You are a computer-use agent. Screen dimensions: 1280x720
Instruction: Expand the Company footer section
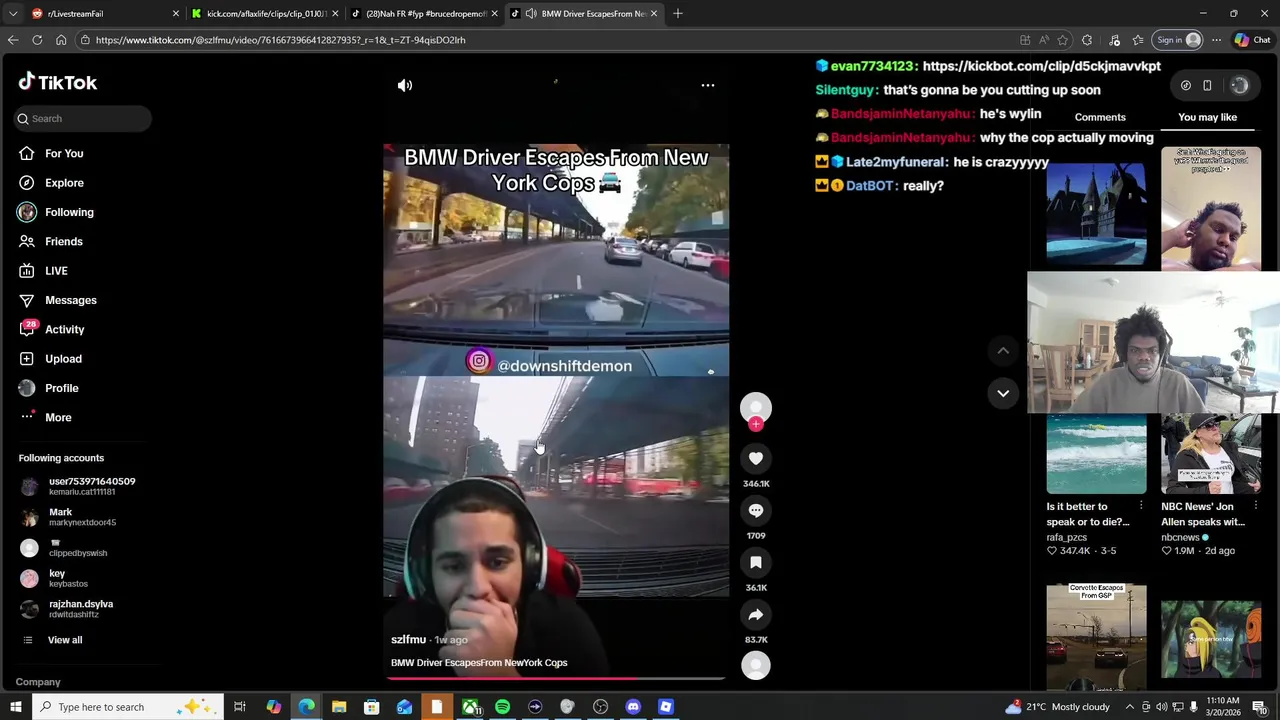pyautogui.click(x=38, y=682)
